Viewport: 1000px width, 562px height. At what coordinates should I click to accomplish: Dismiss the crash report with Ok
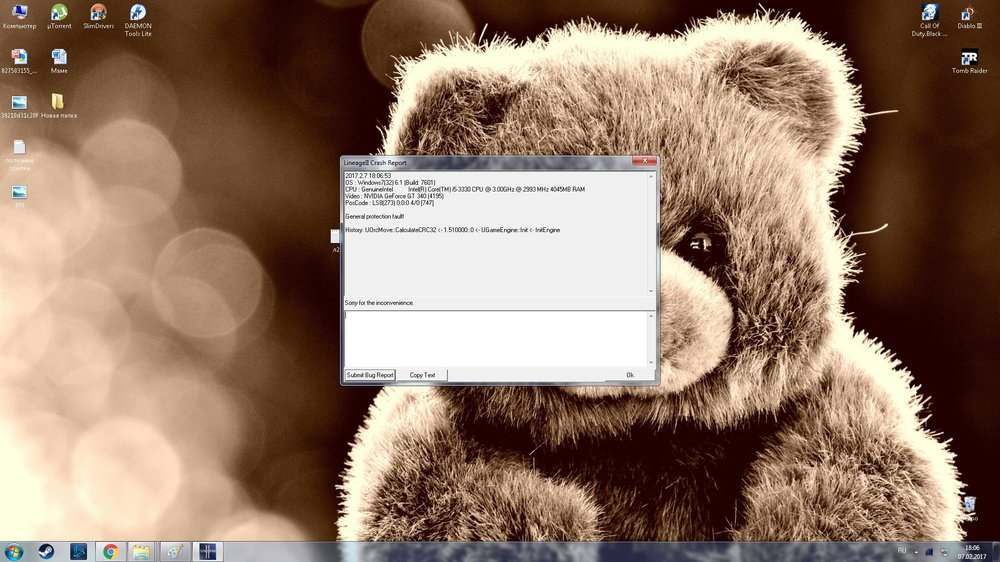click(629, 375)
